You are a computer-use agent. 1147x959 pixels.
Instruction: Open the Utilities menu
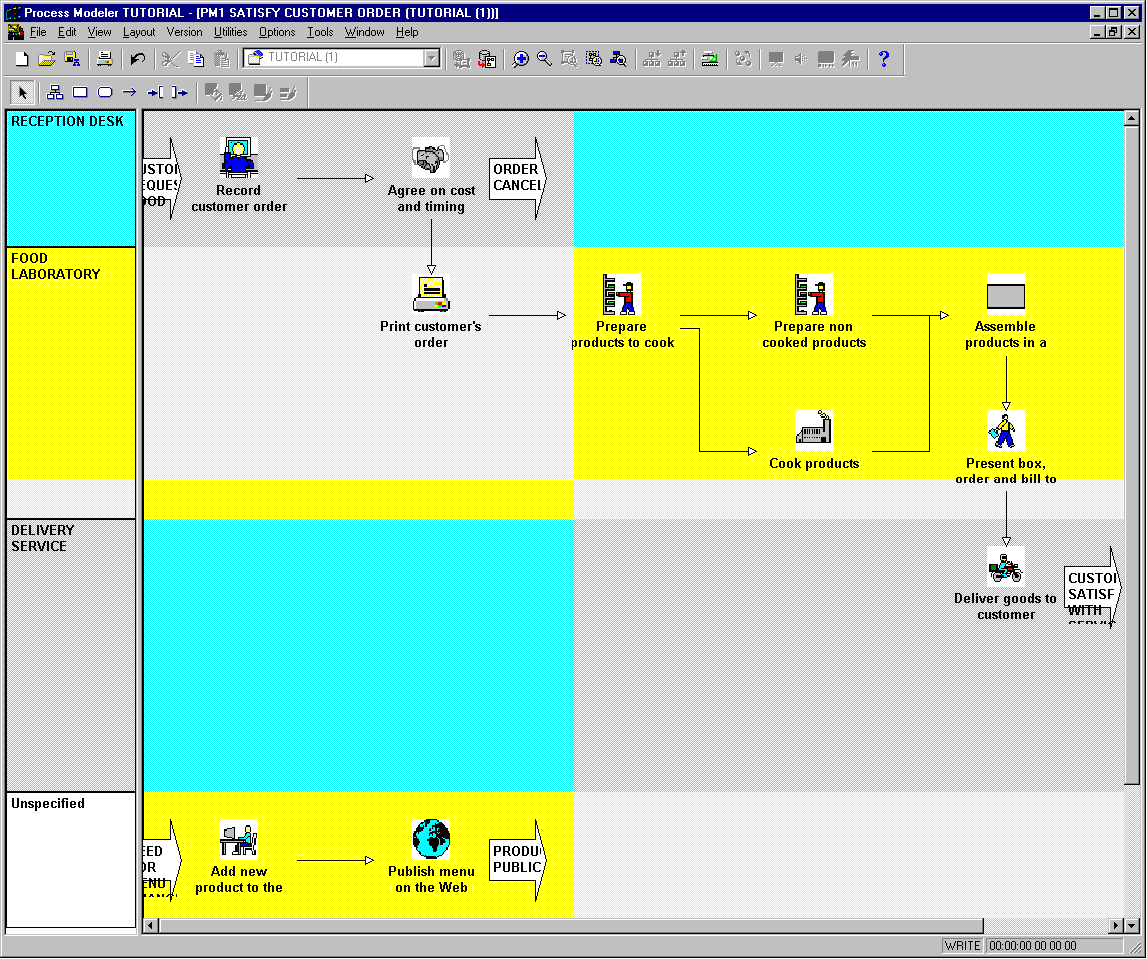pos(230,32)
